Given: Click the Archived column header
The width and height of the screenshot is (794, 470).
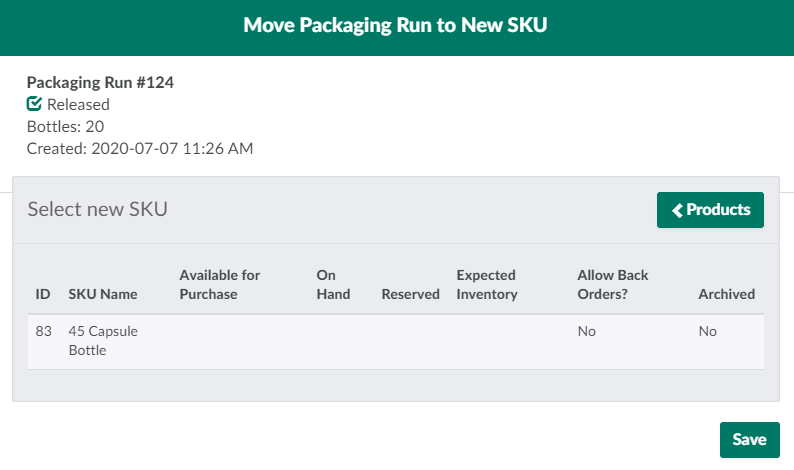Looking at the screenshot, I should click(726, 294).
